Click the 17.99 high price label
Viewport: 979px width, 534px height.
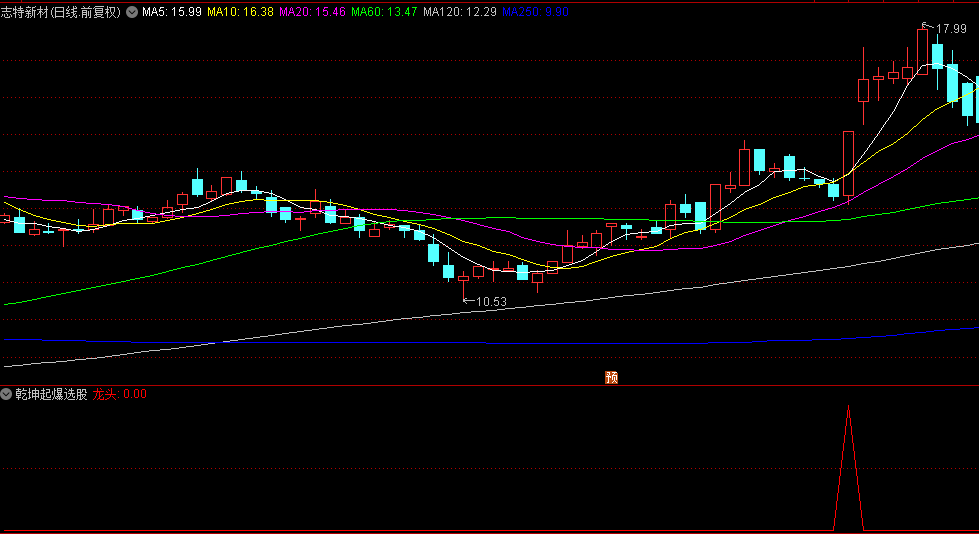pyautogui.click(x=951, y=29)
